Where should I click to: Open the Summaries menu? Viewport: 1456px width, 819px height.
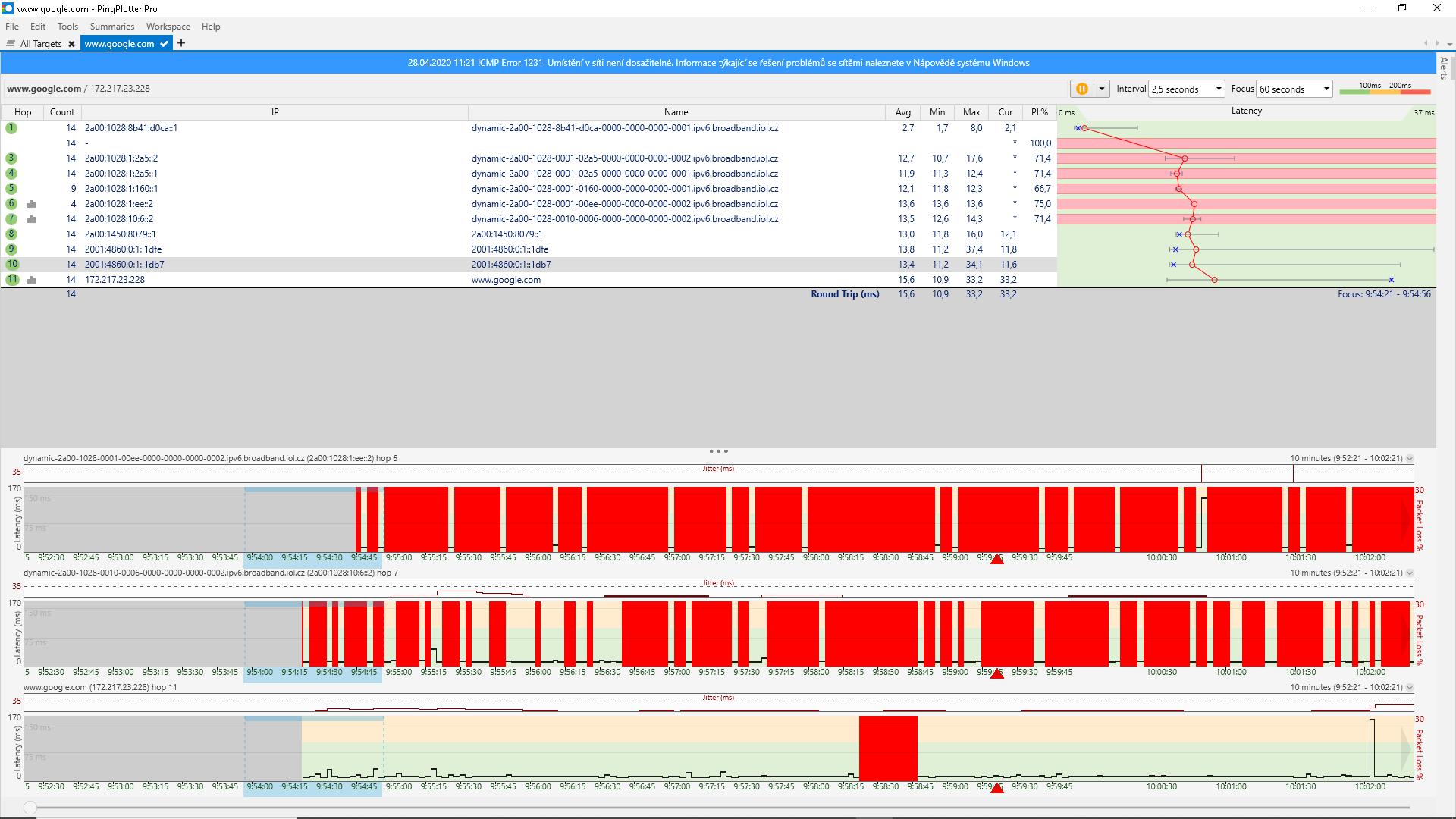(x=111, y=27)
